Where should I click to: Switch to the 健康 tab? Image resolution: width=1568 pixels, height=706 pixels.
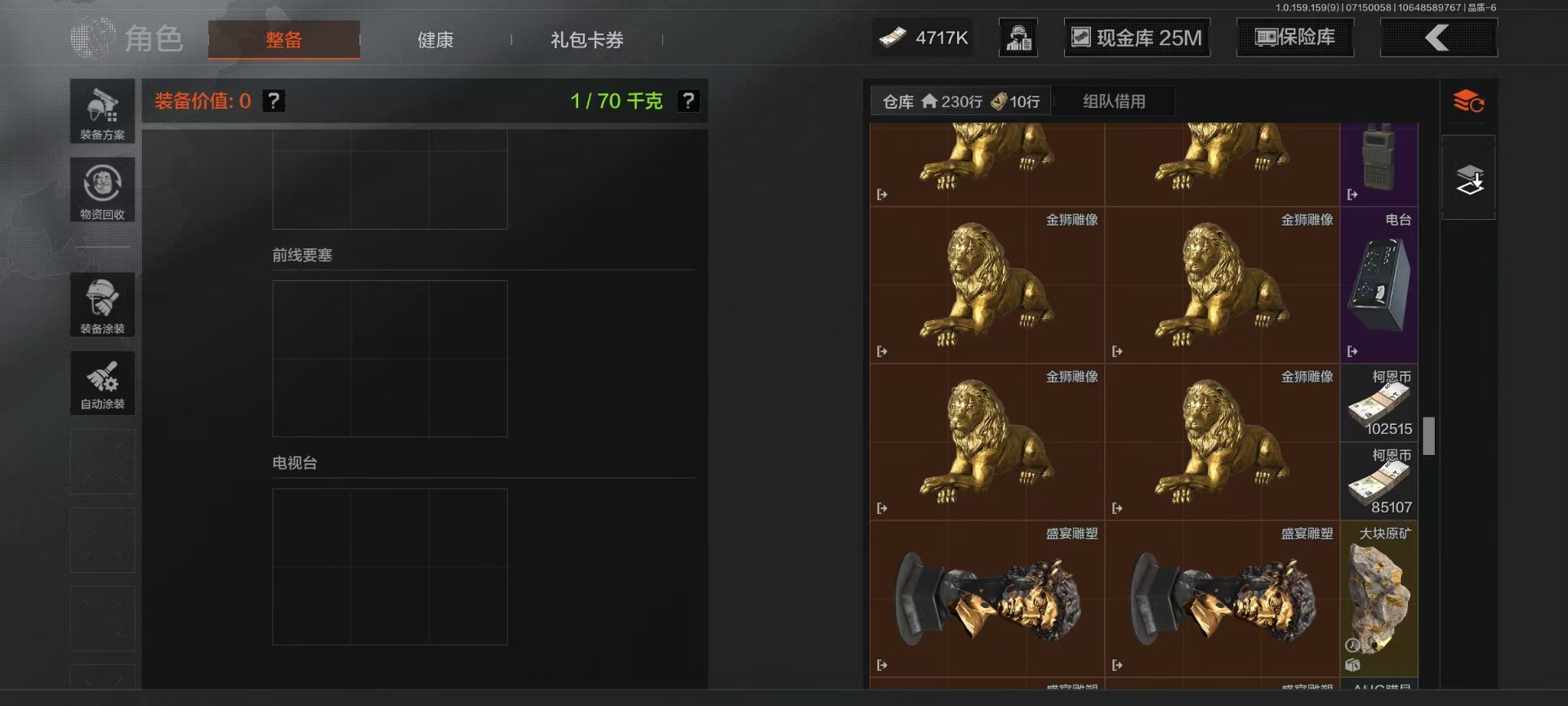[435, 40]
